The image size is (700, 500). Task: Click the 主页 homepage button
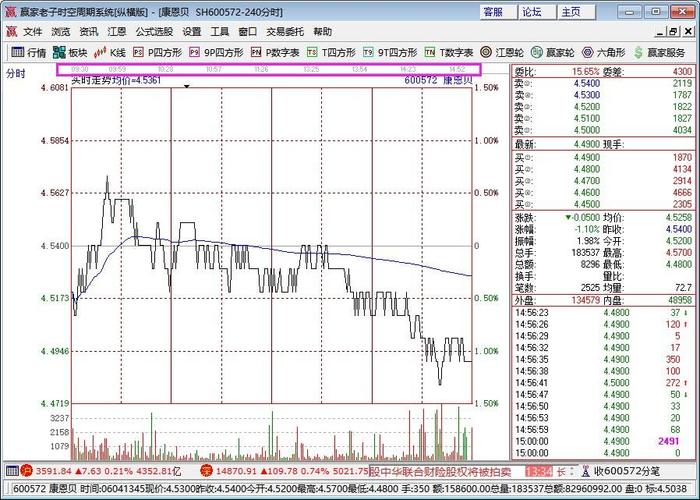(x=576, y=12)
